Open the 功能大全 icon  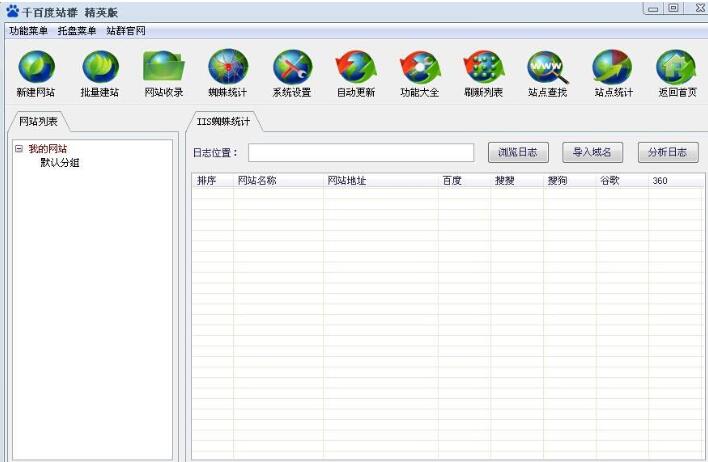click(x=420, y=67)
